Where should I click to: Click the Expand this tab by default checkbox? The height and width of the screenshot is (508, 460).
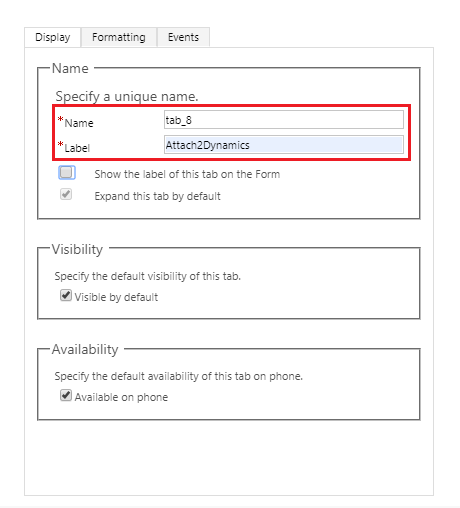tap(66, 194)
